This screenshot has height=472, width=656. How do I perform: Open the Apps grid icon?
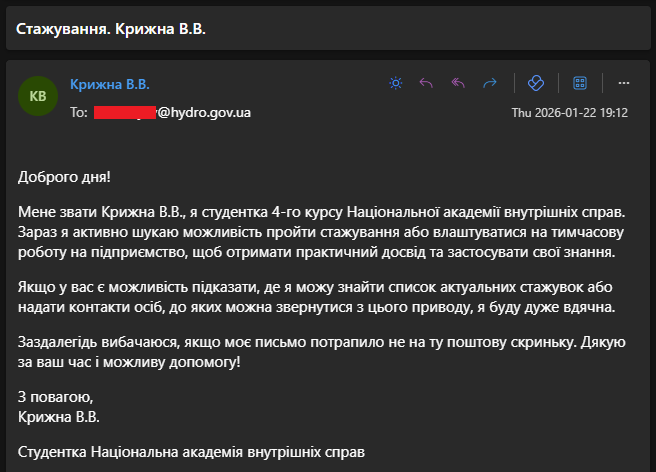click(579, 83)
